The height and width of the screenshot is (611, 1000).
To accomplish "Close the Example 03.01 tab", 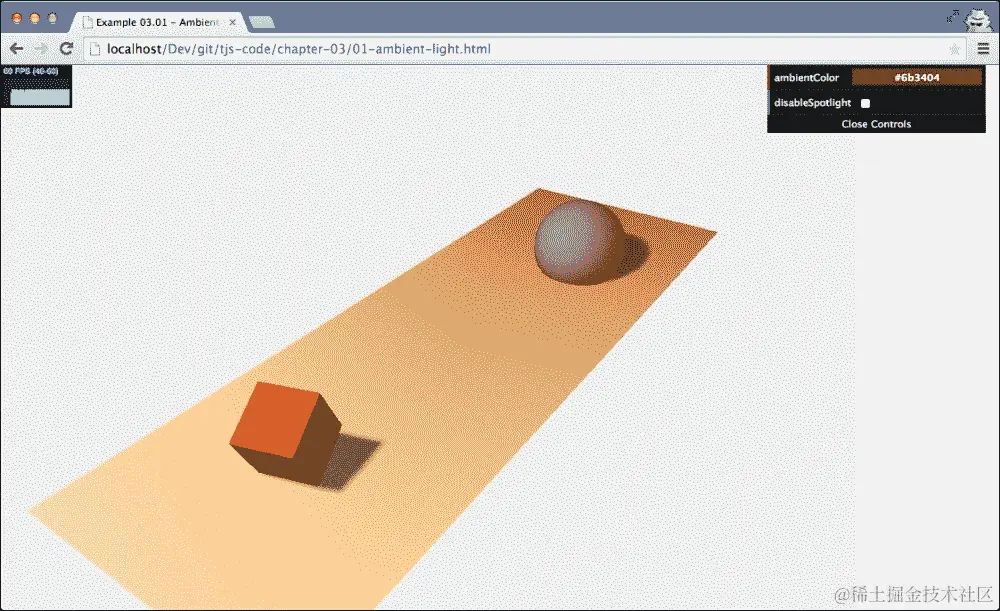I will tap(233, 22).
